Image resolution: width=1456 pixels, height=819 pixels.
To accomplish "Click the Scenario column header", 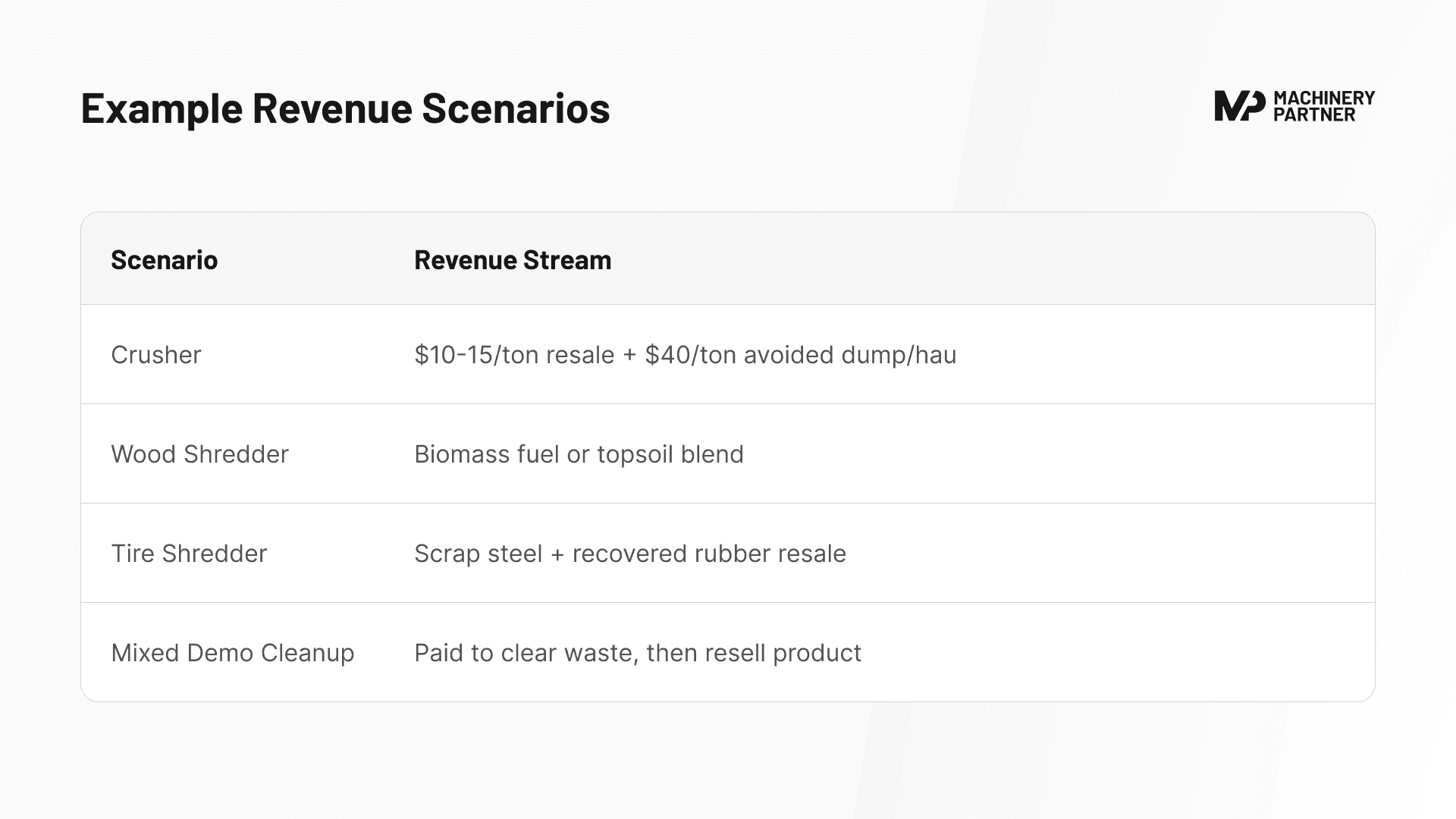I will (x=164, y=259).
